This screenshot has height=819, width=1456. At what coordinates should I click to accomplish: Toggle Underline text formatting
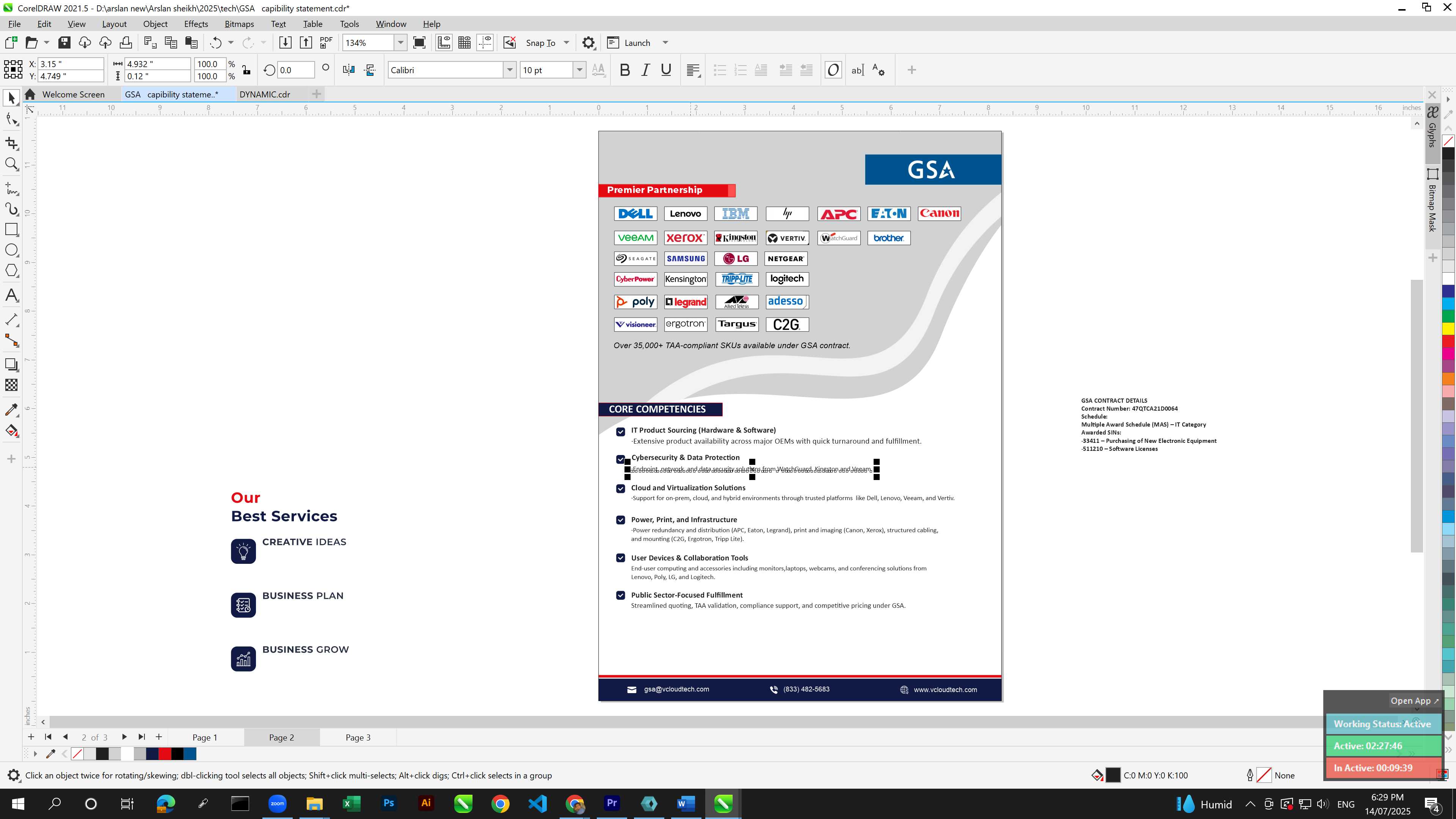click(667, 70)
